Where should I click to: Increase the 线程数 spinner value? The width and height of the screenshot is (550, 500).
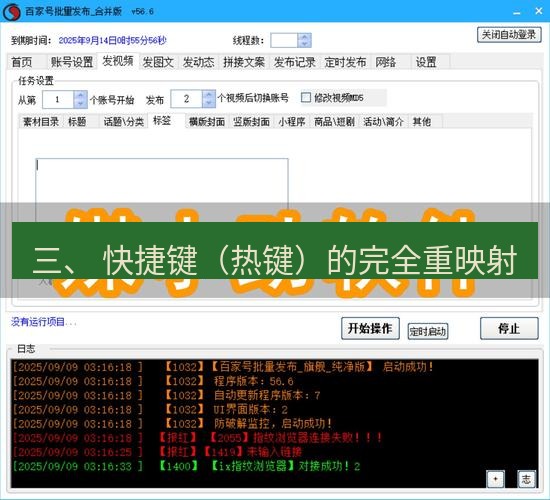(304, 37)
